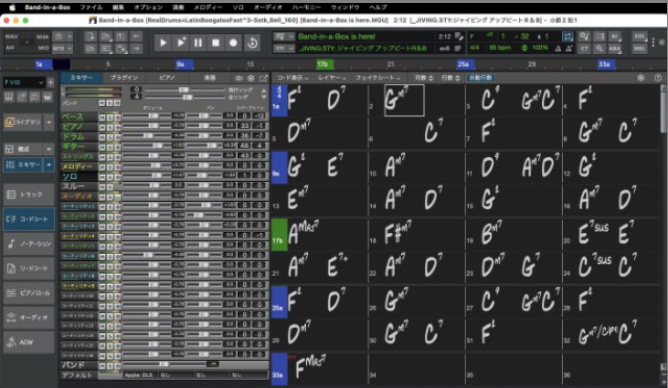Mute the Drums (ドラム) track
Viewport: 668px width, 388px height.
pos(102,137)
